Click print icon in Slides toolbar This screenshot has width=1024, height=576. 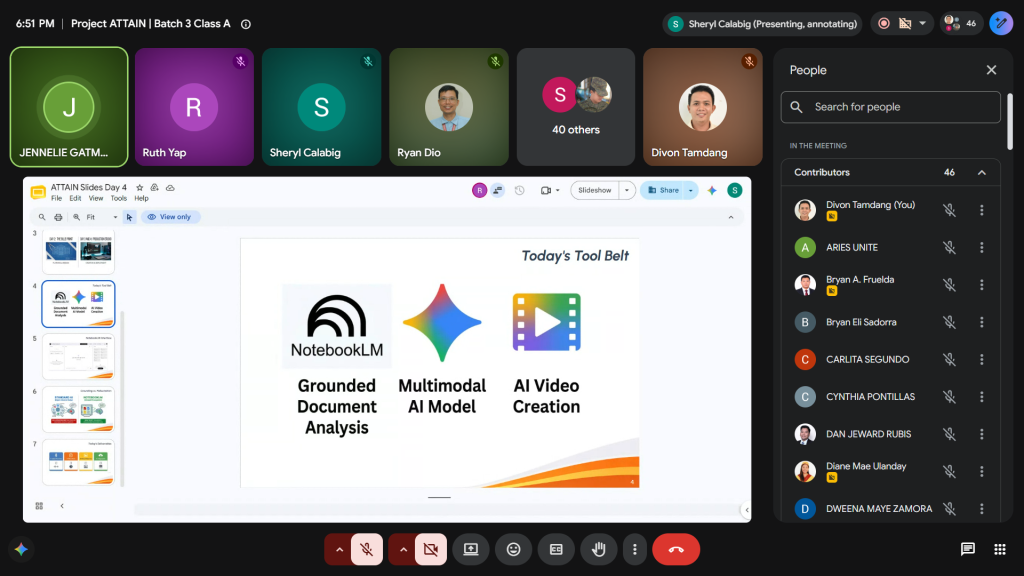(x=58, y=217)
